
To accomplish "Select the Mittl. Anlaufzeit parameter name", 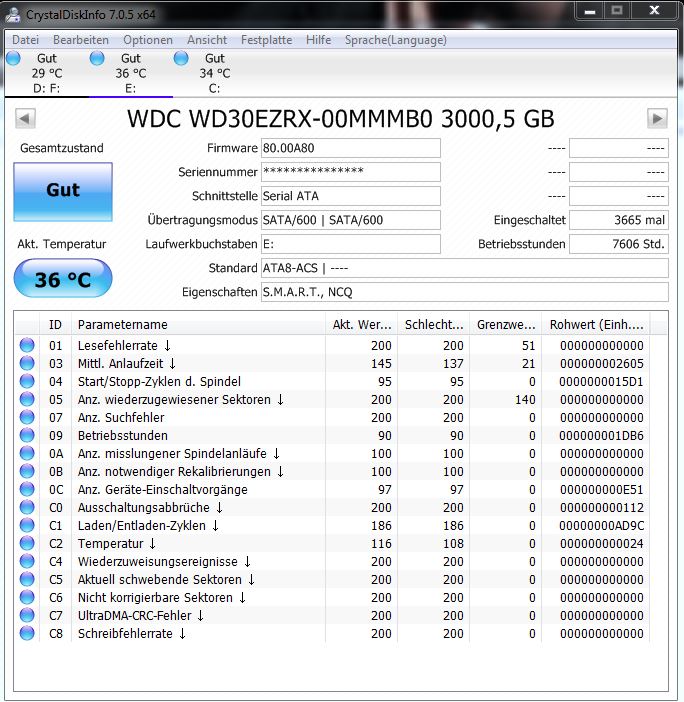I will pyautogui.click(x=127, y=364).
